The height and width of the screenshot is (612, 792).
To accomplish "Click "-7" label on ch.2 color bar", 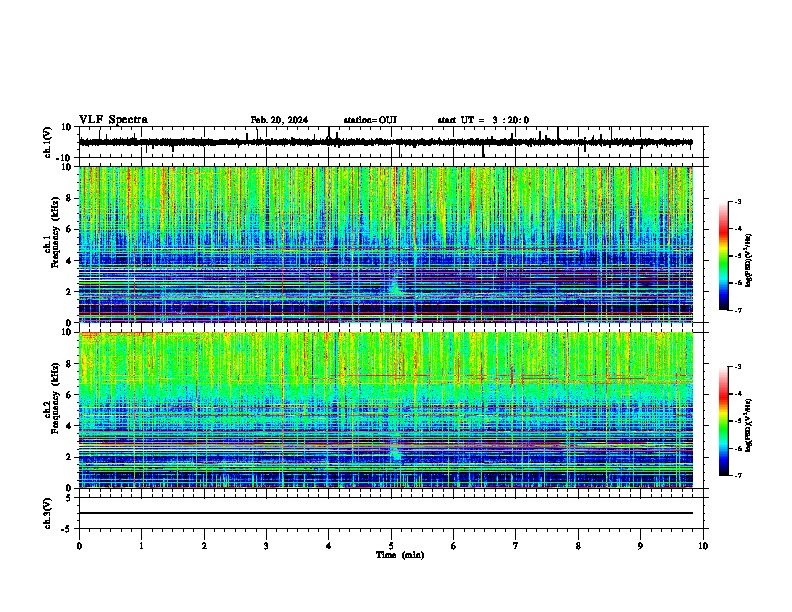I will click(x=737, y=475).
